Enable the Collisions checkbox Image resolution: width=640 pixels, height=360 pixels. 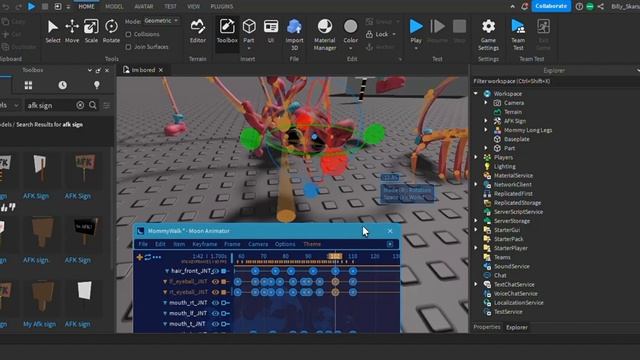coord(129,34)
